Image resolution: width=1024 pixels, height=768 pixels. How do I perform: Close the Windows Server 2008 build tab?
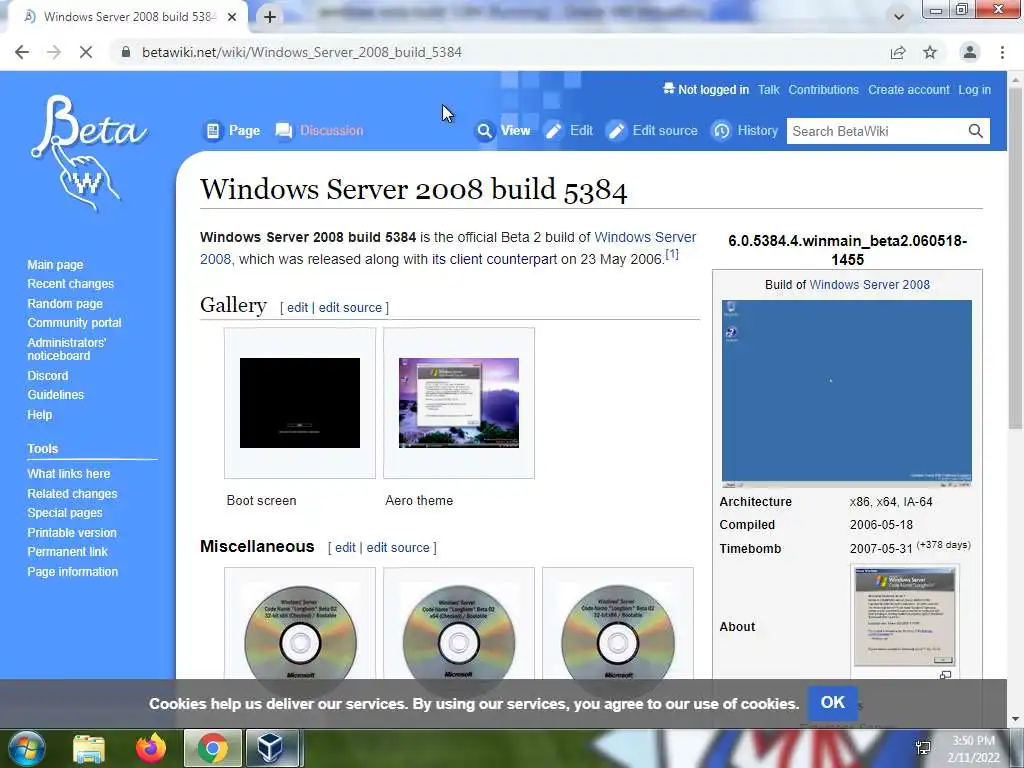pyautogui.click(x=232, y=17)
